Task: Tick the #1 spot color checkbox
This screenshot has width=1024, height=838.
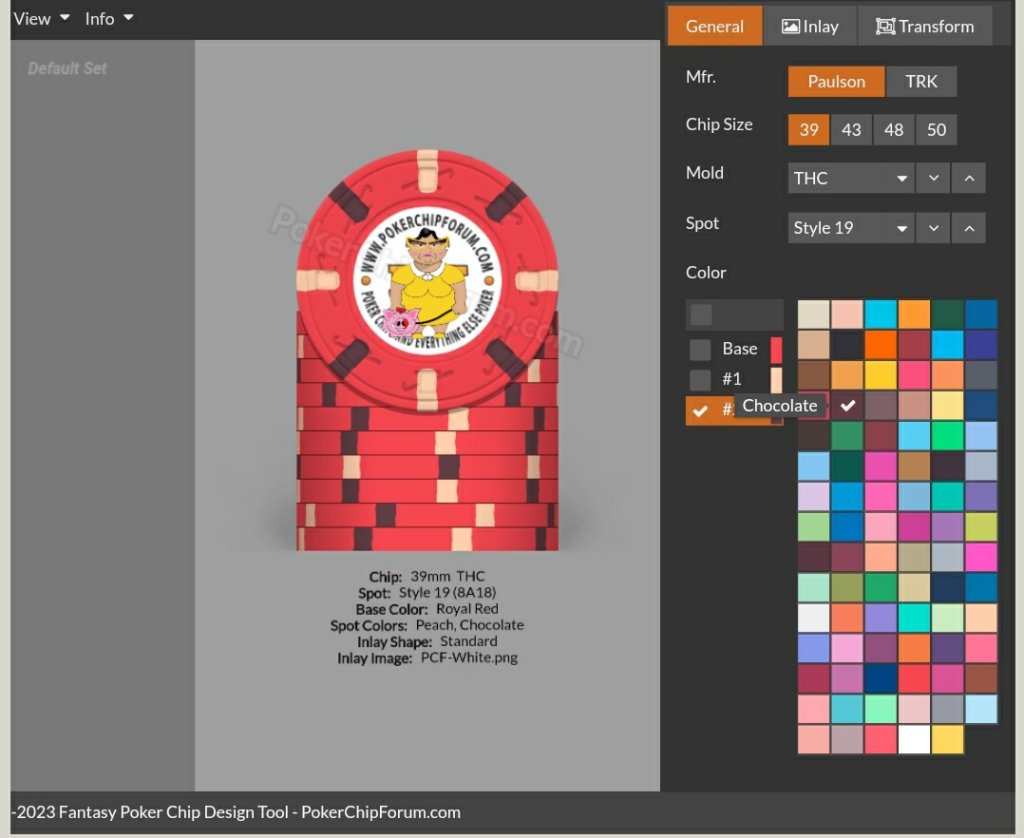Action: point(700,379)
